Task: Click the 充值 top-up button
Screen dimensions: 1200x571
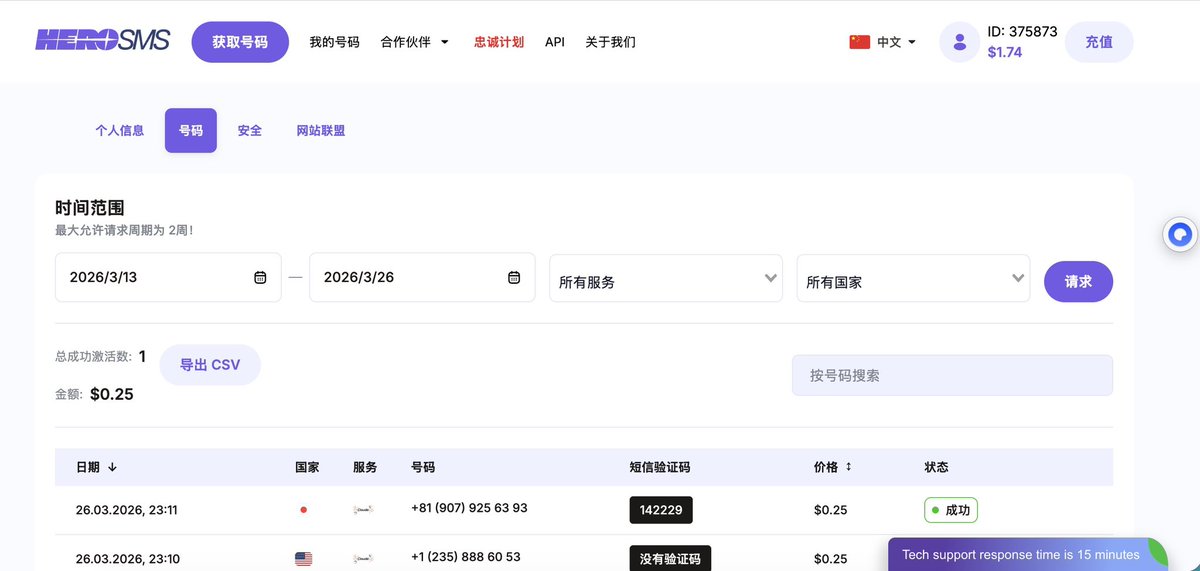Action: point(1099,42)
